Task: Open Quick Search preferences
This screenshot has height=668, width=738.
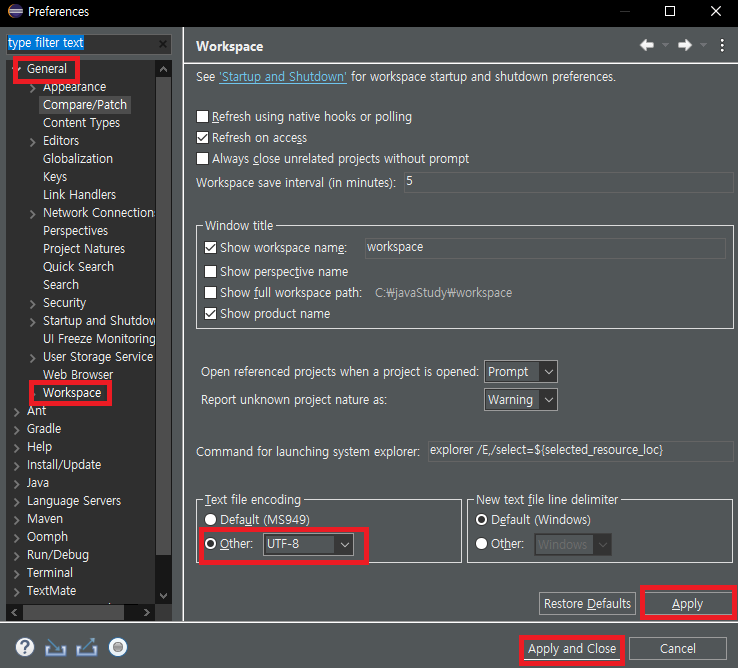Action: click(x=78, y=266)
